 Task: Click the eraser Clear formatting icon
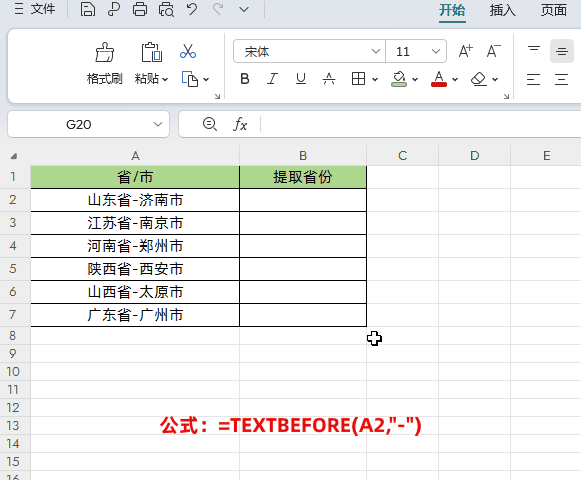pos(478,79)
